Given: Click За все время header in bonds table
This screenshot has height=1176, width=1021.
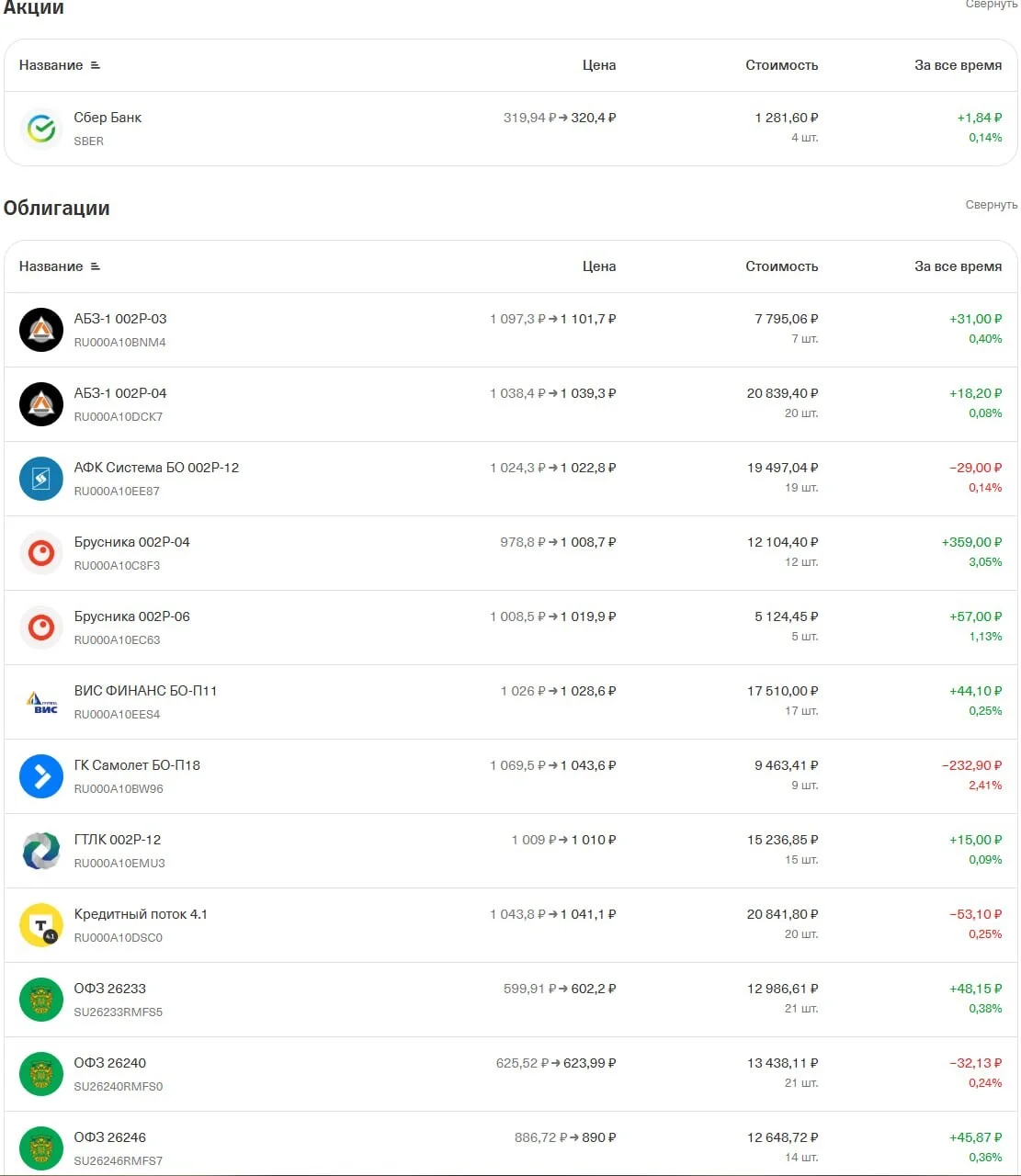Looking at the screenshot, I should pyautogui.click(x=958, y=266).
